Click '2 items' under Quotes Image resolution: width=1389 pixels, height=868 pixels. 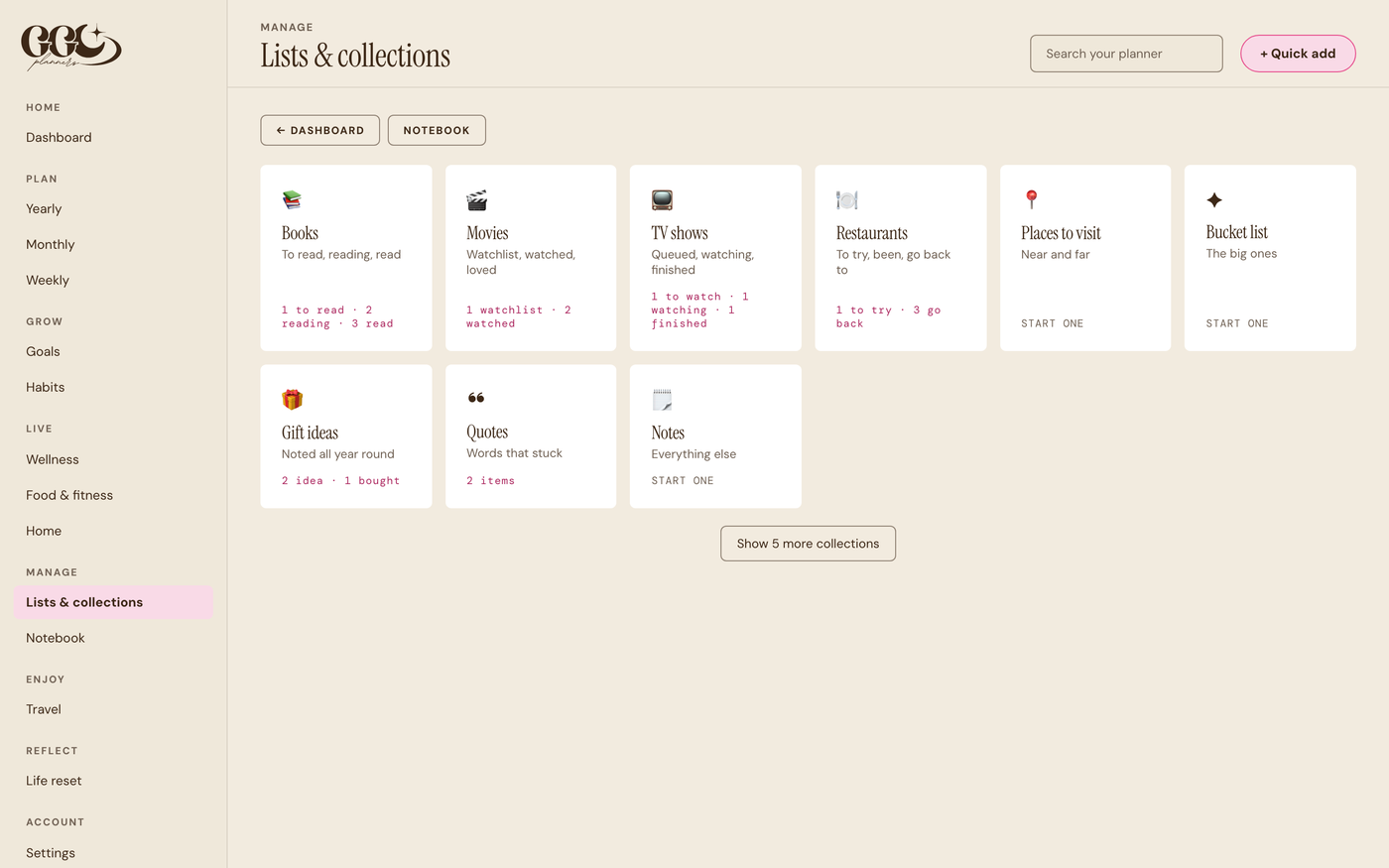(490, 480)
